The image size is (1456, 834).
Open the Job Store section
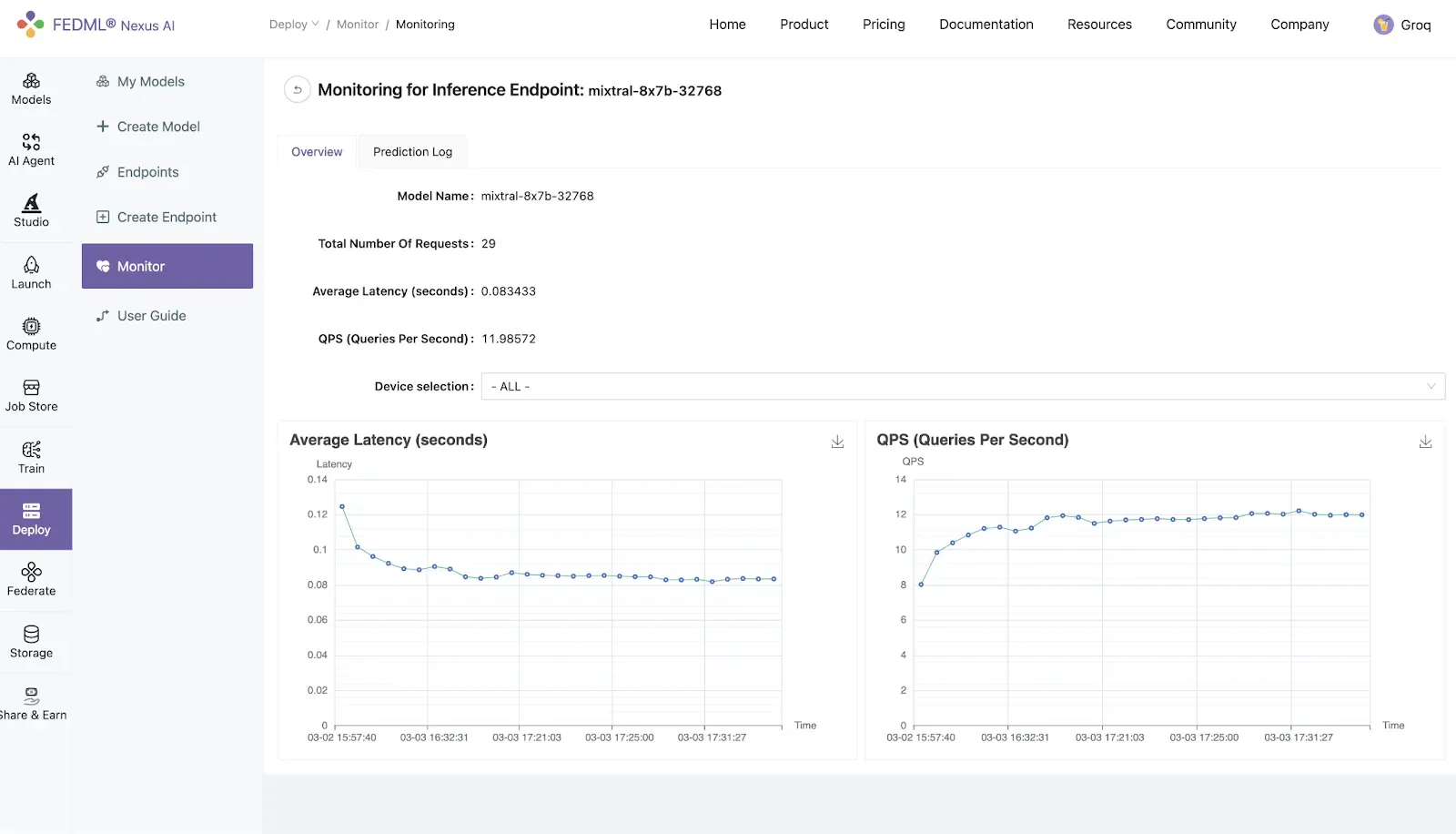(x=32, y=396)
